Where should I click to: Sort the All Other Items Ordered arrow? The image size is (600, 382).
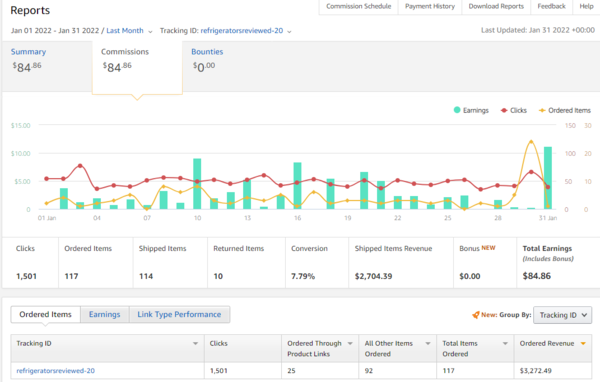click(x=428, y=343)
